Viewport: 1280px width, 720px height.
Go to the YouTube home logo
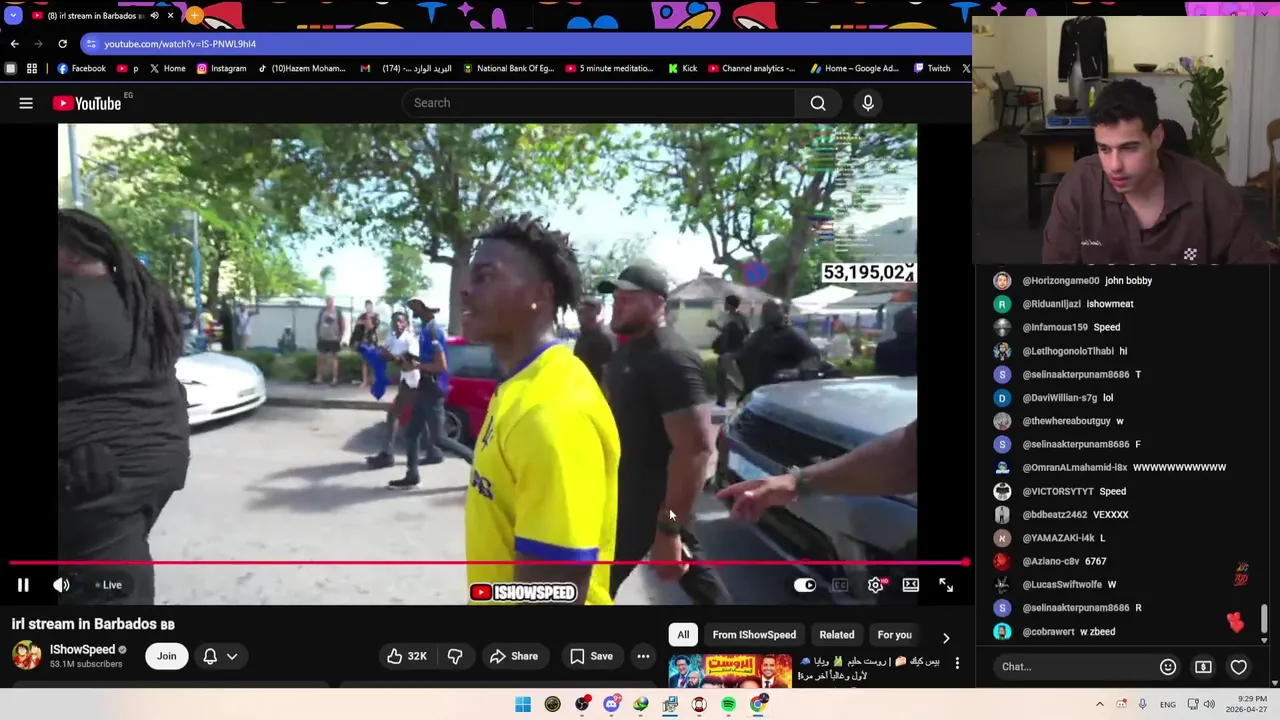point(87,103)
